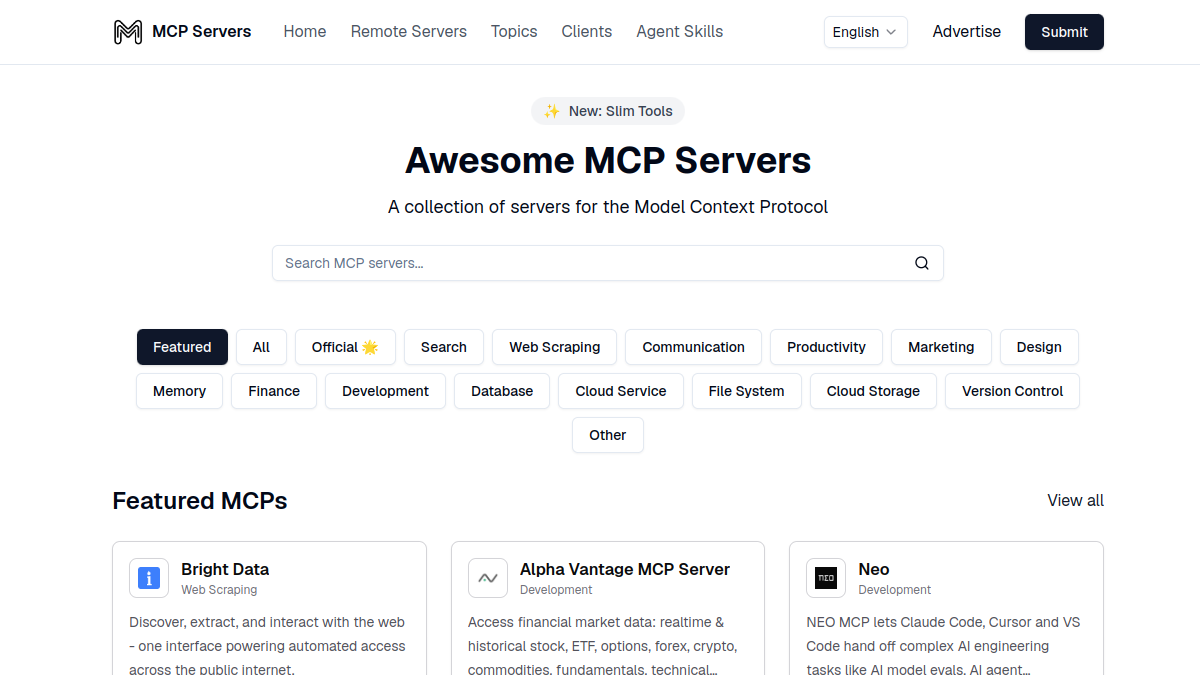Filter by Other category
This screenshot has height=675, width=1200.
(x=608, y=435)
